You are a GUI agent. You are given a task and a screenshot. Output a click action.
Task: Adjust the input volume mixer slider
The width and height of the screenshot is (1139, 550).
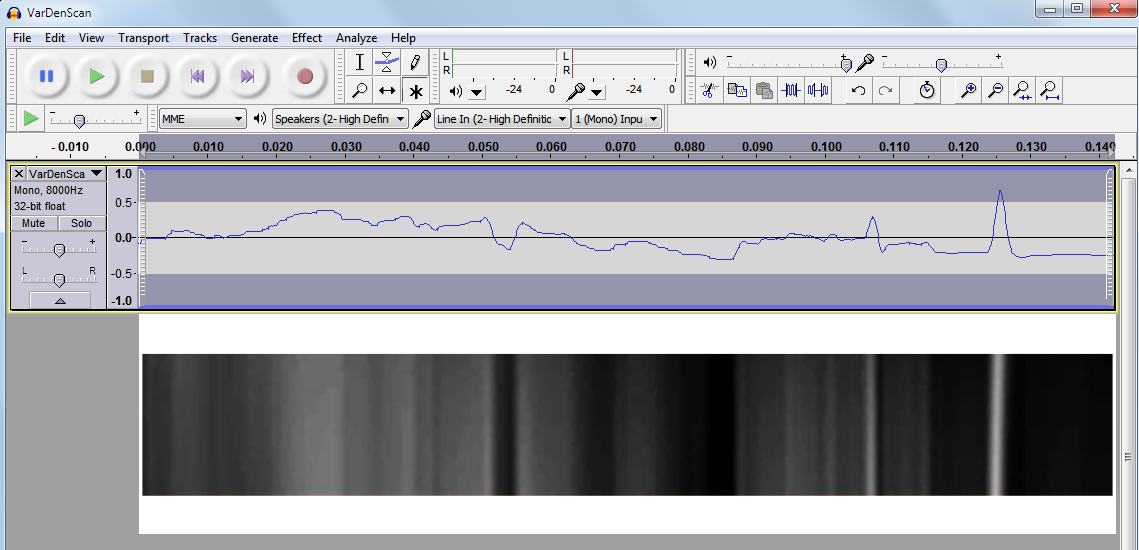tap(941, 65)
